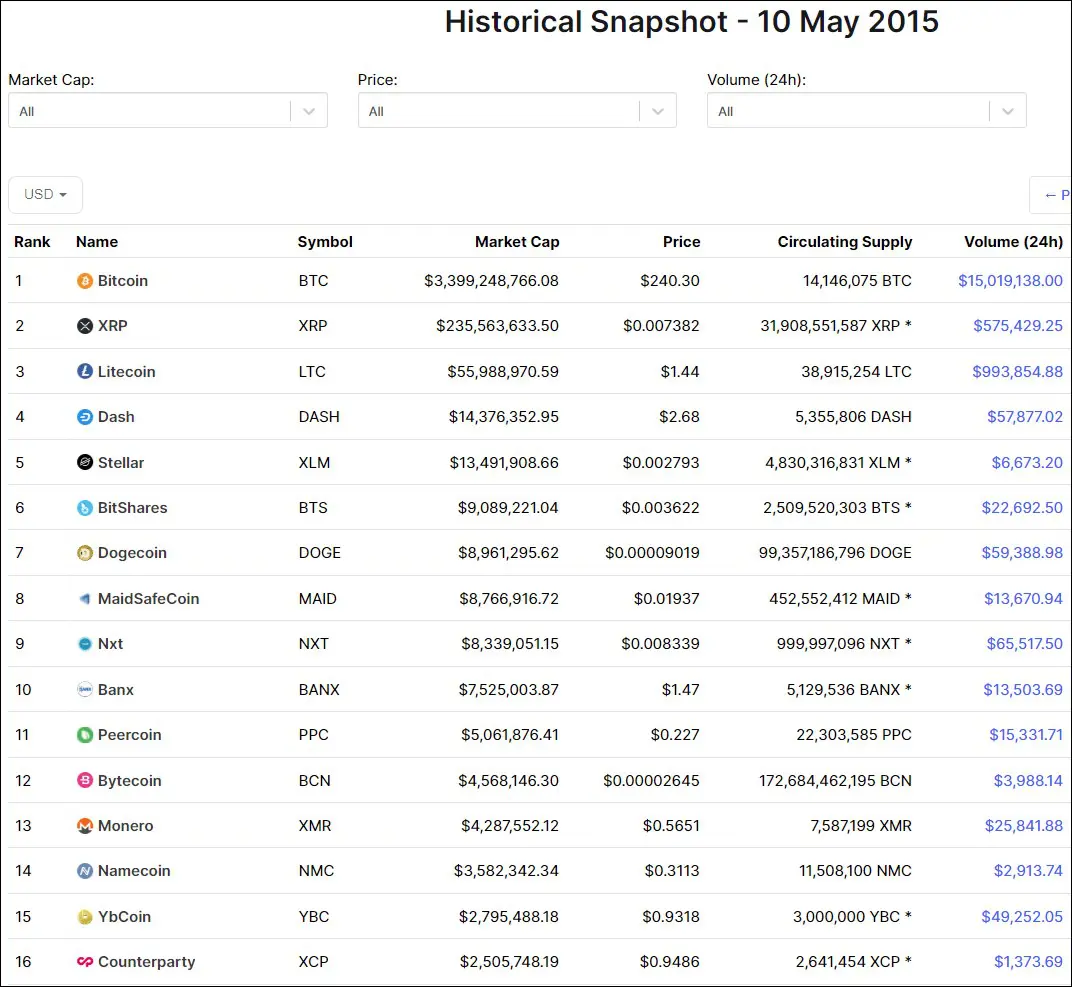Open the Banx name link
This screenshot has width=1072, height=987.
(x=116, y=690)
